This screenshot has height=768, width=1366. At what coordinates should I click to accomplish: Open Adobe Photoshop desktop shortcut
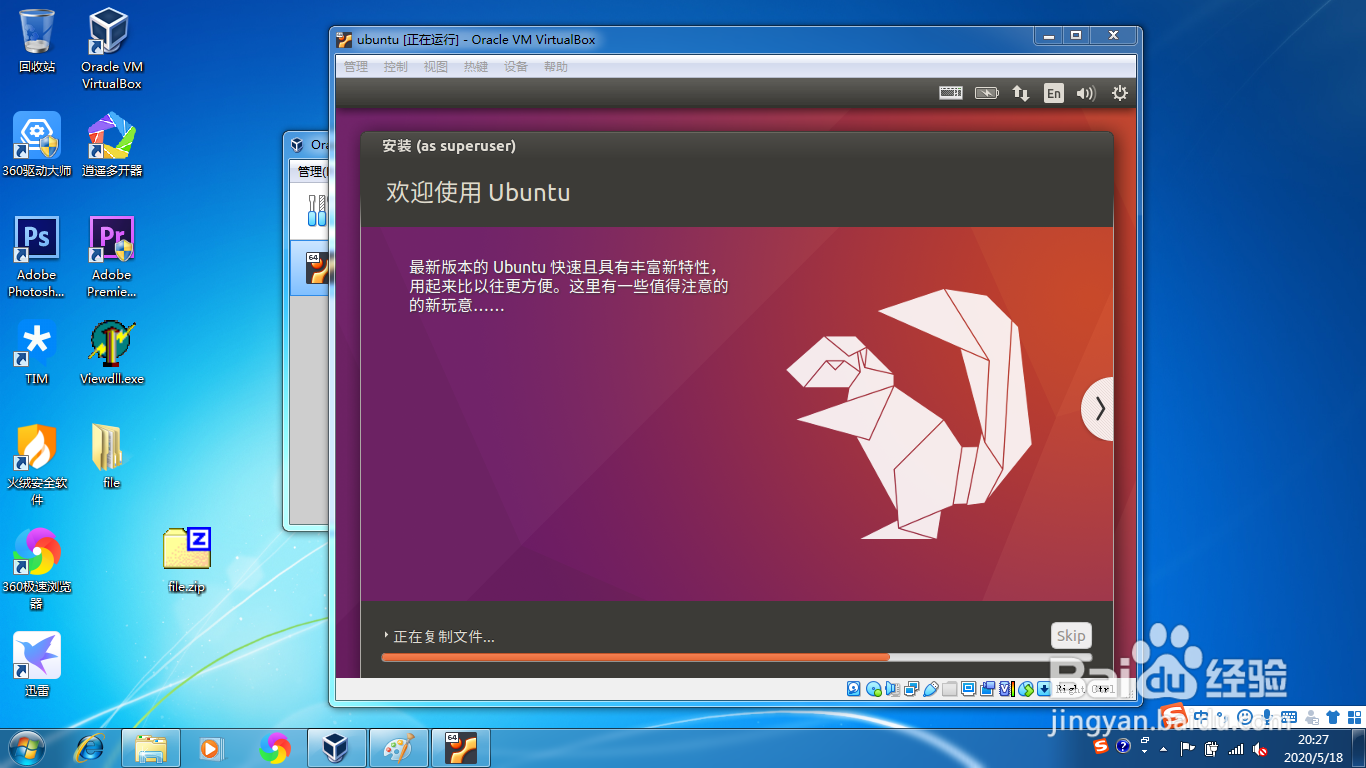(37, 258)
